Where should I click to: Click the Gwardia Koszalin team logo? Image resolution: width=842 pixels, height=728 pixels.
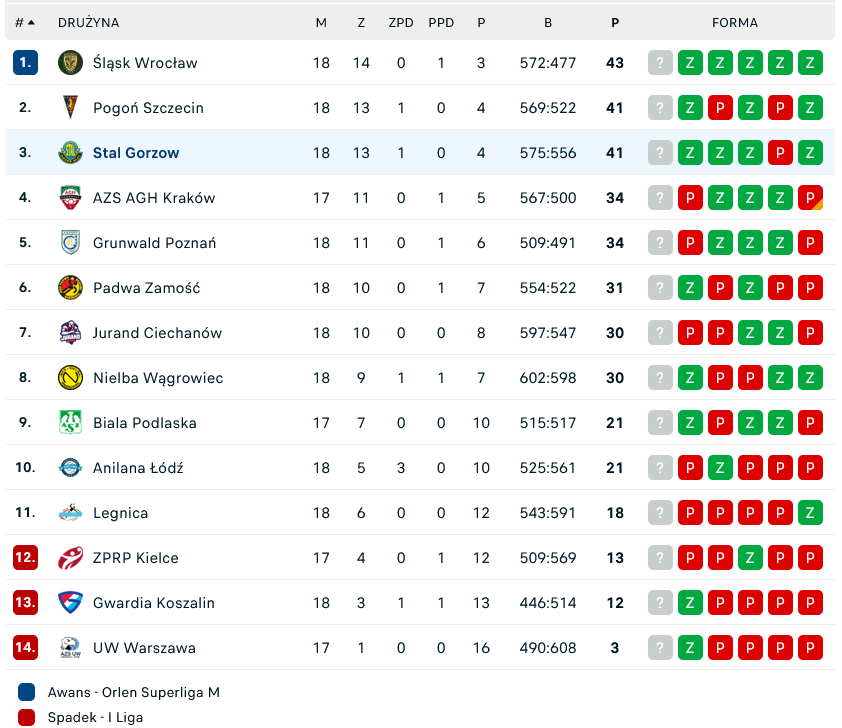[x=70, y=602]
